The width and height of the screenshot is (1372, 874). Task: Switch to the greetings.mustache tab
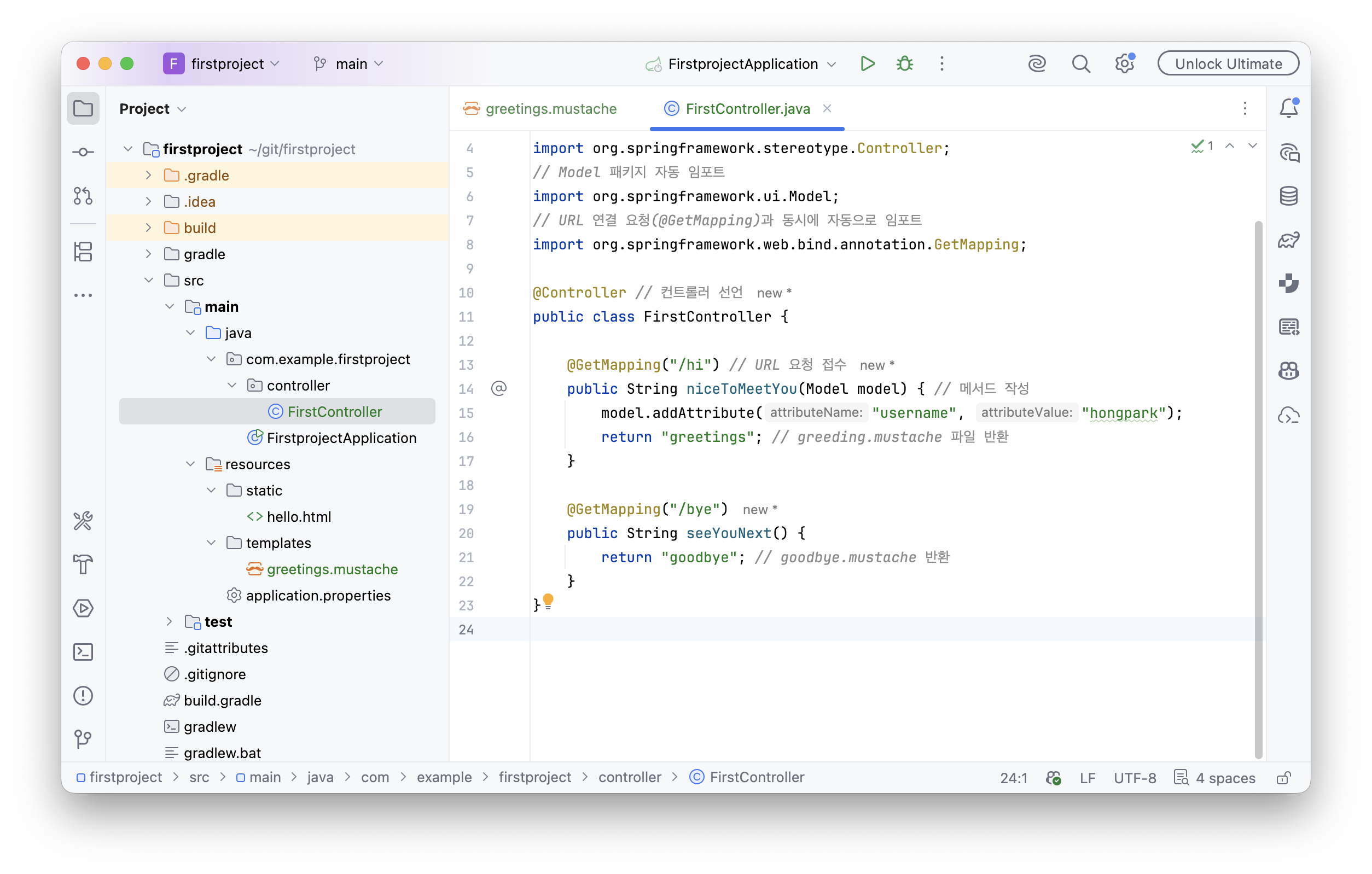(x=539, y=108)
